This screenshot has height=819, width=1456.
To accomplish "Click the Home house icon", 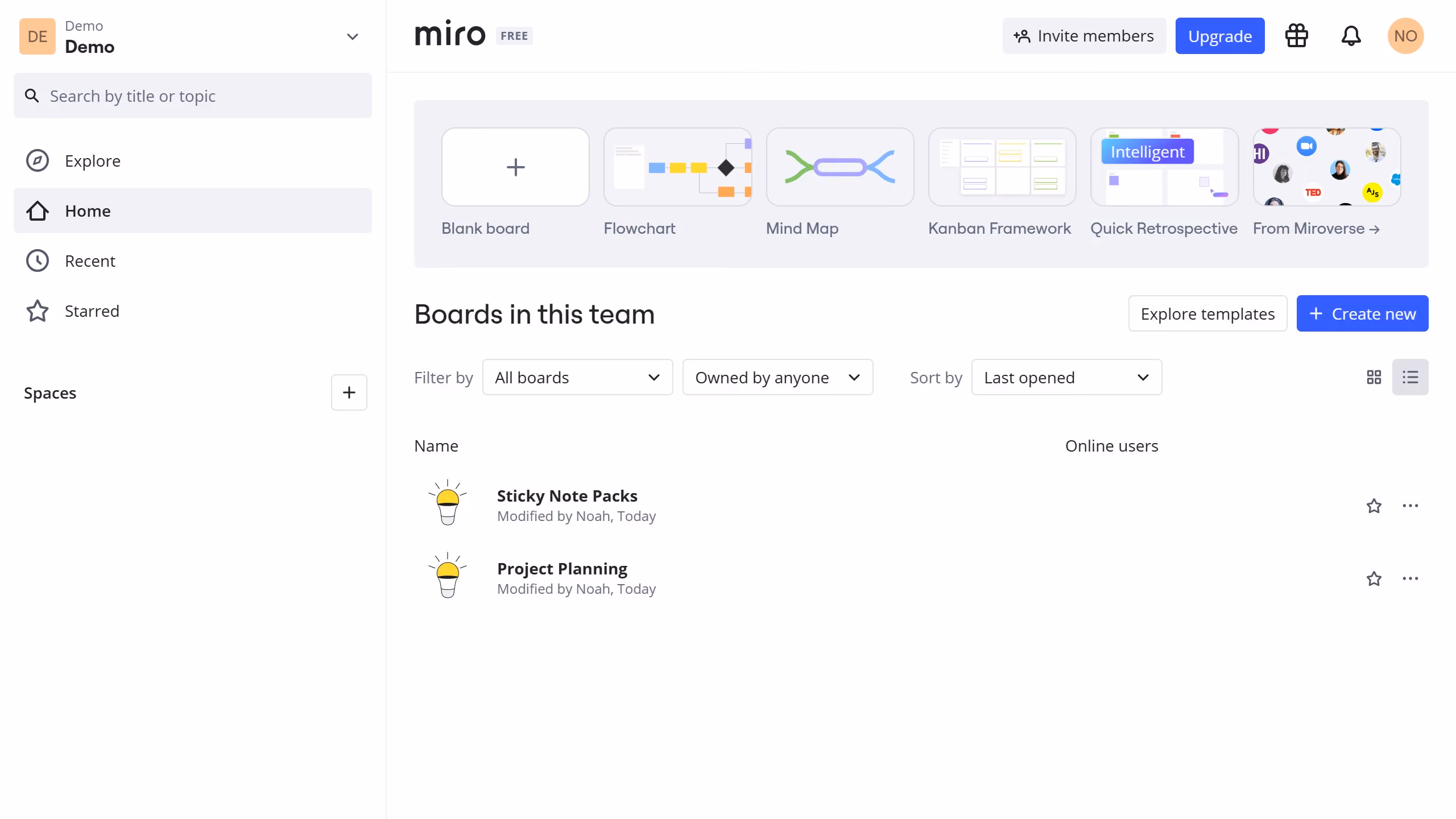I will pyautogui.click(x=38, y=210).
